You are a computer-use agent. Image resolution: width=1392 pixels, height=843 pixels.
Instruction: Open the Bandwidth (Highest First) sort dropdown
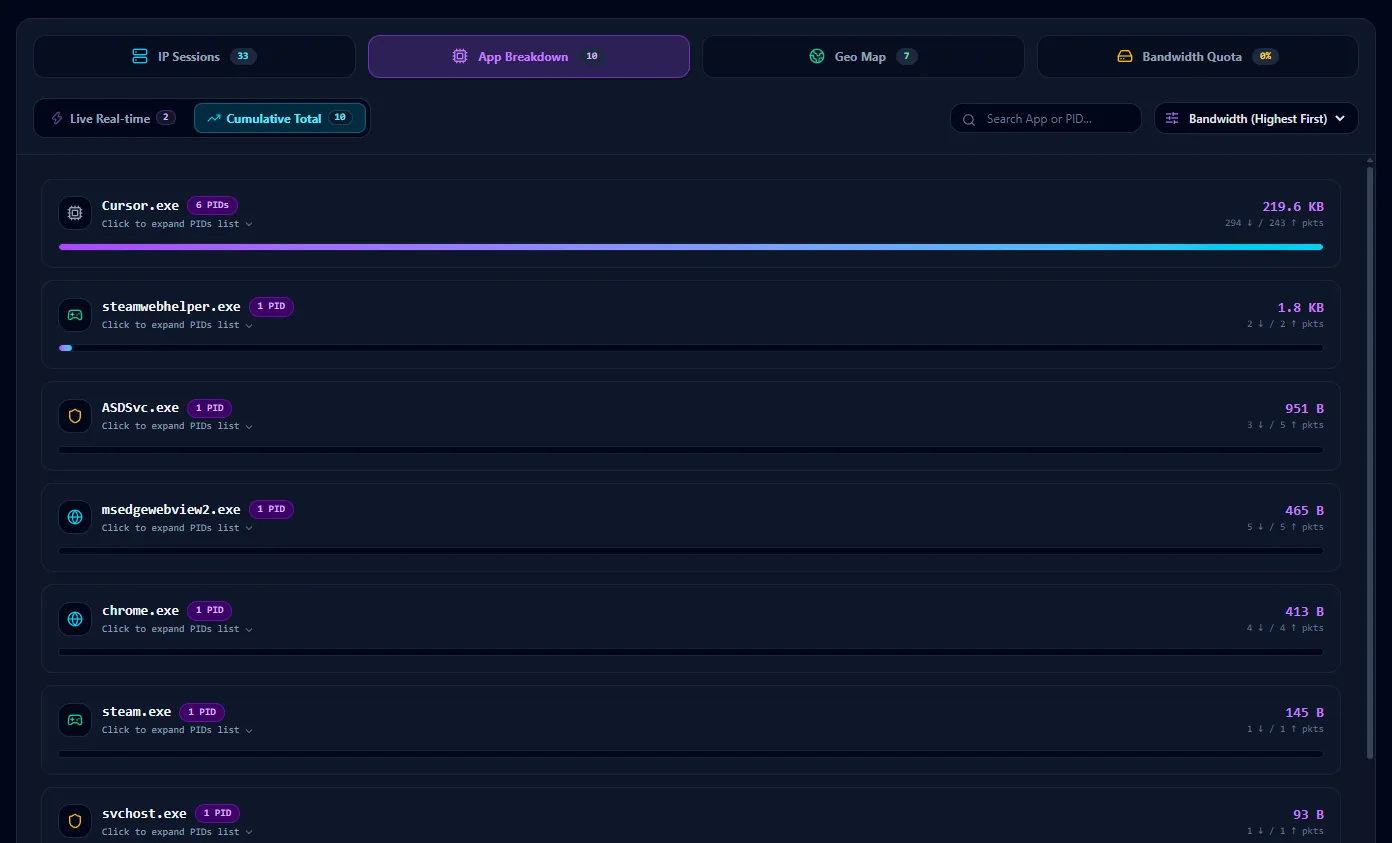coord(1256,118)
